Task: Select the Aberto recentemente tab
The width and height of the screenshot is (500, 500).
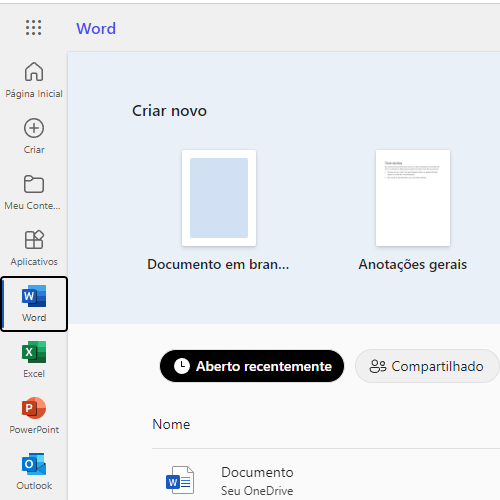Action: point(252,366)
